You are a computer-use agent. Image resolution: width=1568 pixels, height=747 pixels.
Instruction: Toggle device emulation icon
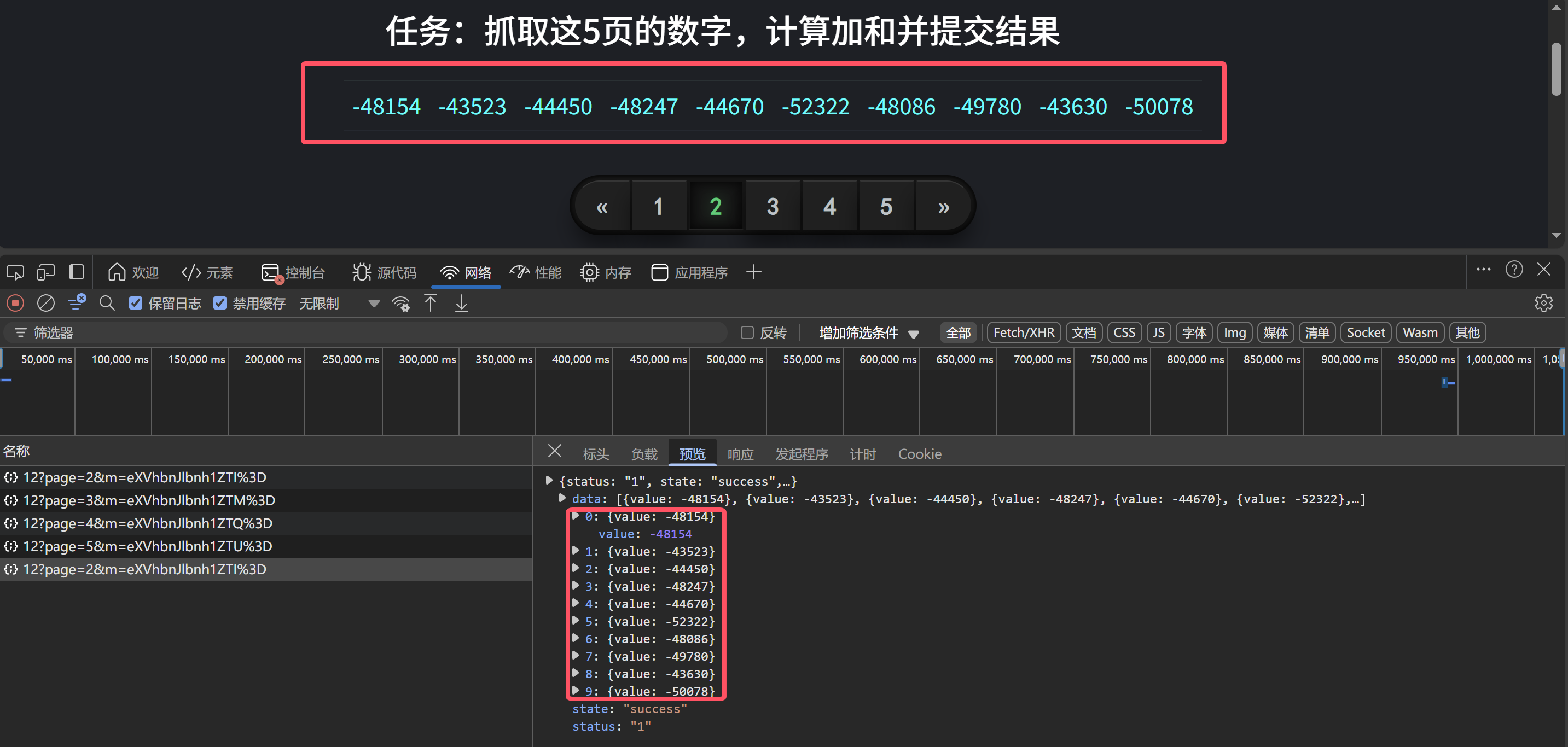(x=45, y=272)
